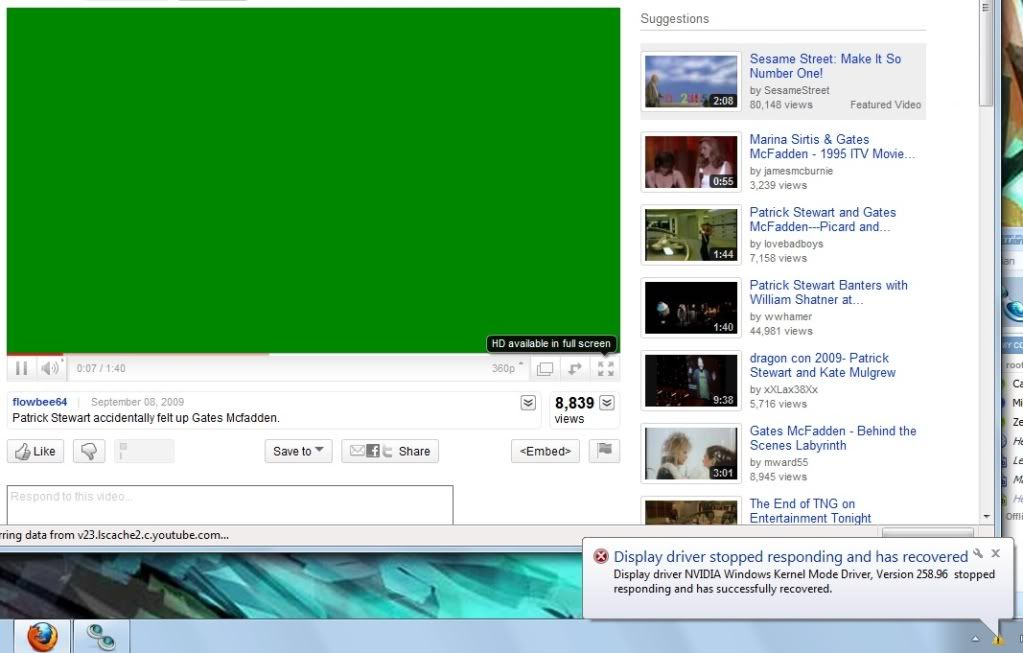Click the red video progress bar
This screenshot has height=653, width=1023.
click(x=35, y=354)
